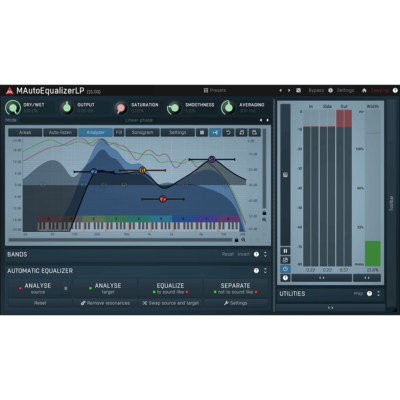The width and height of the screenshot is (400, 400).
Task: Open the menu icon beside Analyse source
Action: click(66, 288)
